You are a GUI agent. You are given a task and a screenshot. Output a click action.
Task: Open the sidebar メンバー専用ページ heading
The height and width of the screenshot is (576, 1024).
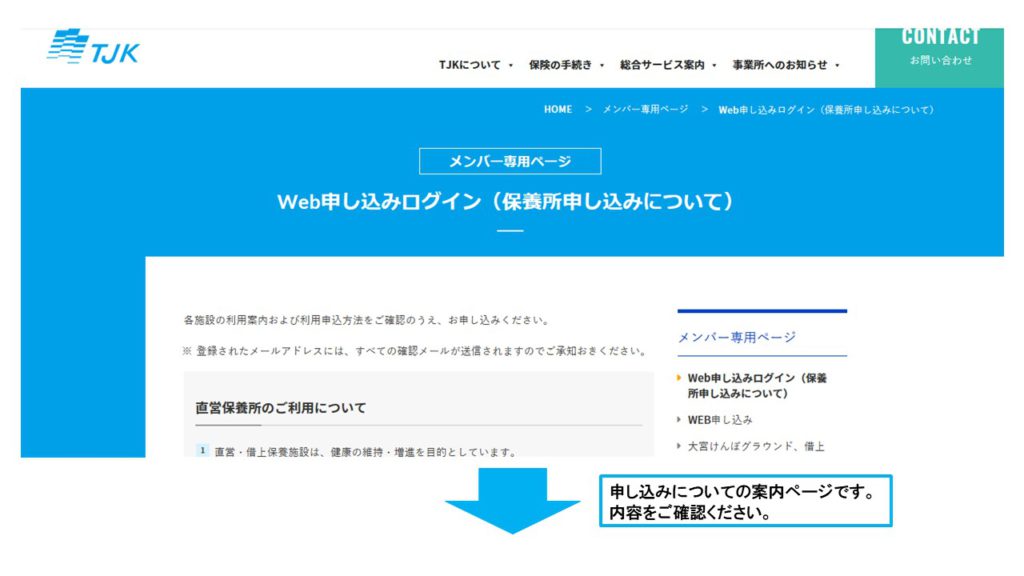[x=736, y=337]
